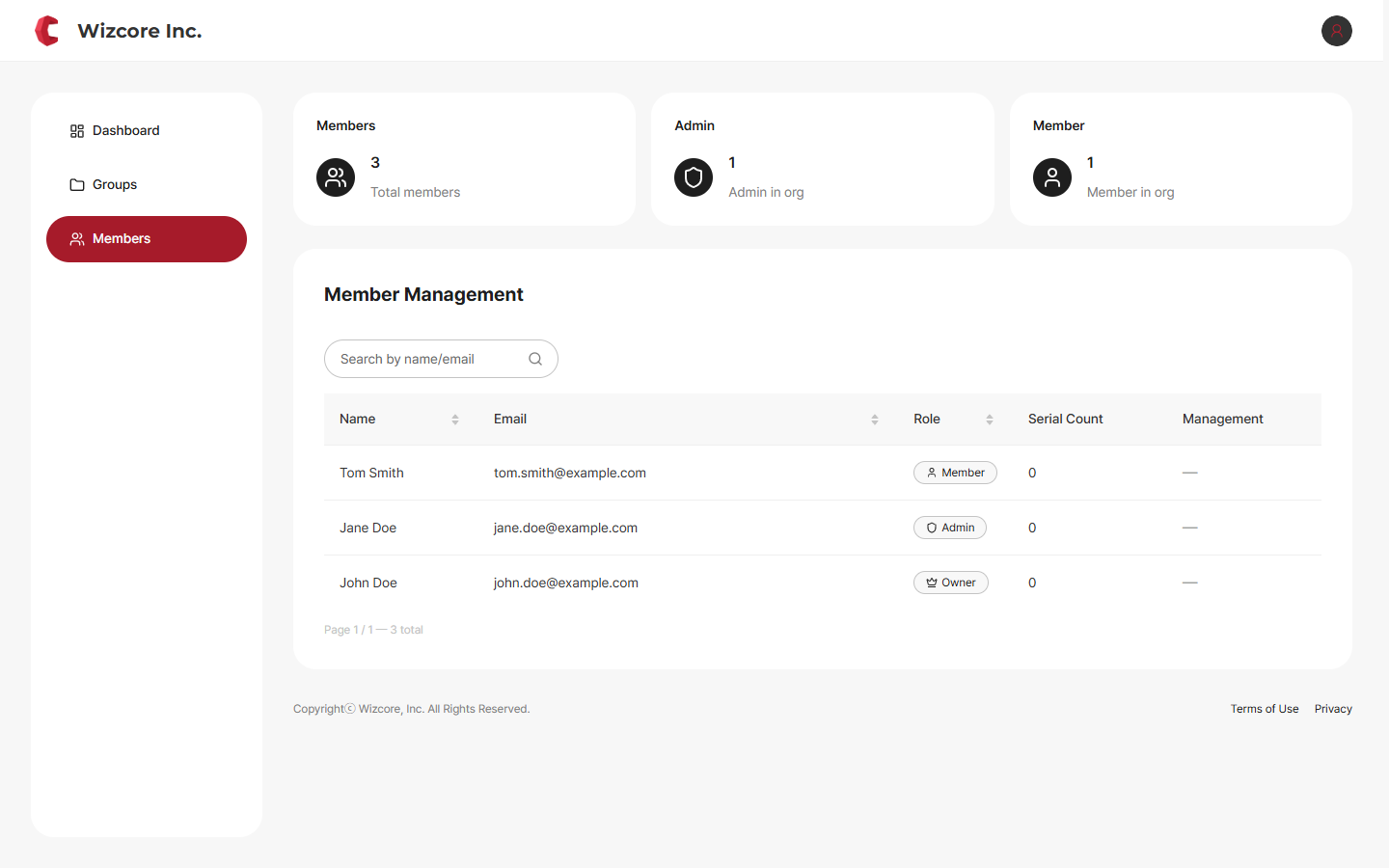The width and height of the screenshot is (1389, 868).
Task: Click the Wizcore red logo icon
Action: (x=47, y=31)
